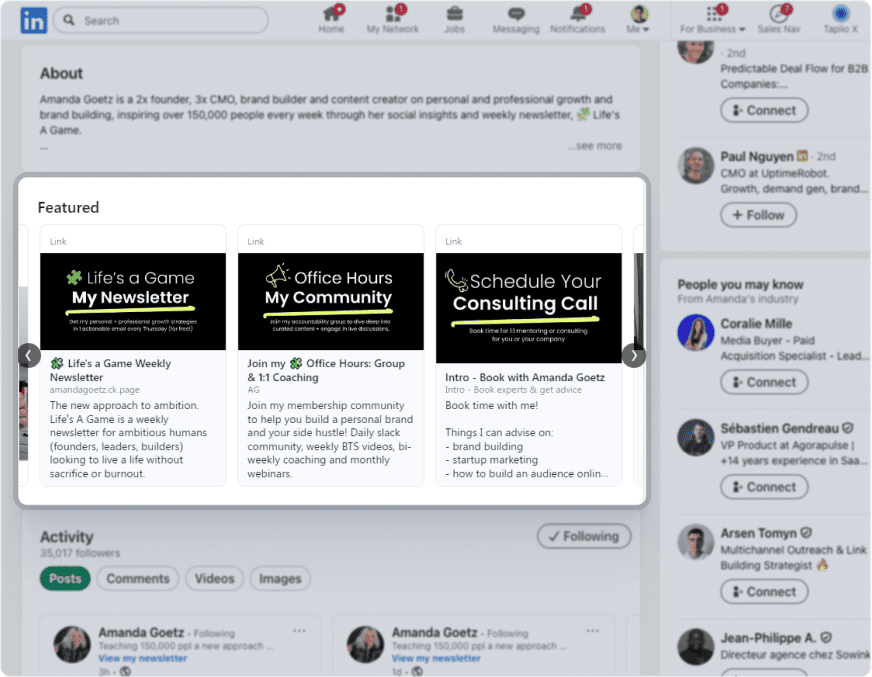Open Life's a Game Weekly Newsletter link
Screen dimensions: 872x677
point(111,370)
